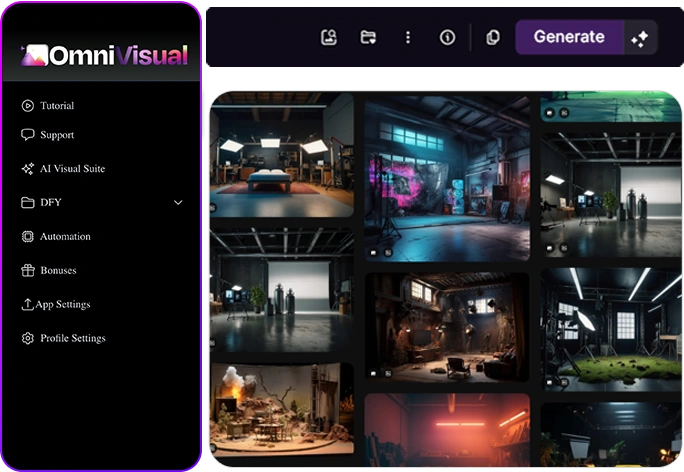Select the DFY label in sidebar
Viewport: 684px width, 472px height.
pos(51,202)
